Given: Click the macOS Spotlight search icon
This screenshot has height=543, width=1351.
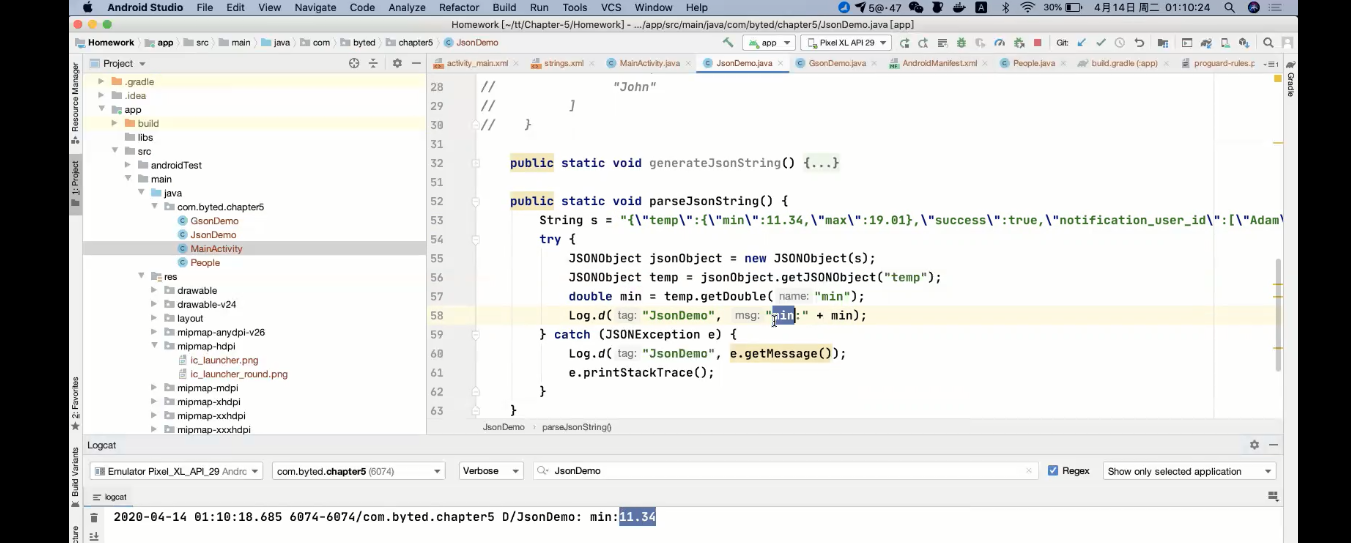Looking at the screenshot, I should coord(1229,7).
